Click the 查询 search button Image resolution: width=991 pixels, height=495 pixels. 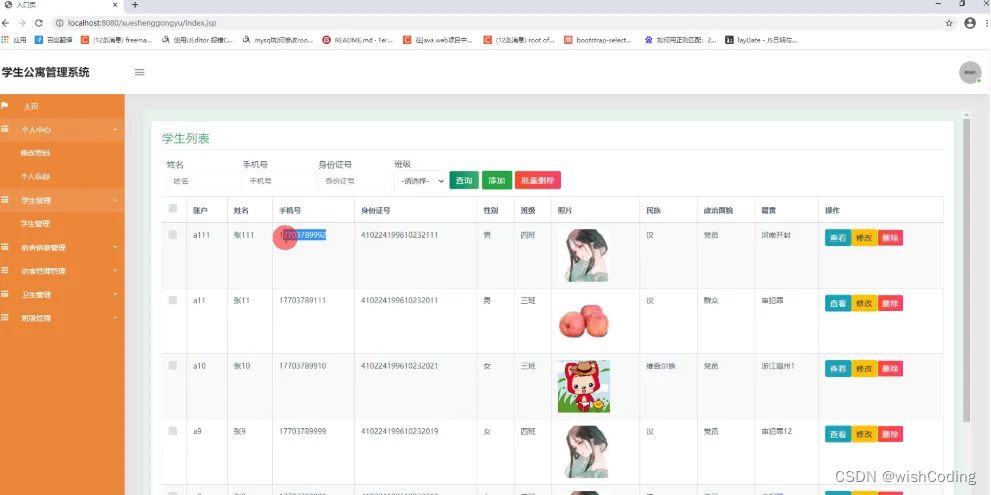point(464,180)
